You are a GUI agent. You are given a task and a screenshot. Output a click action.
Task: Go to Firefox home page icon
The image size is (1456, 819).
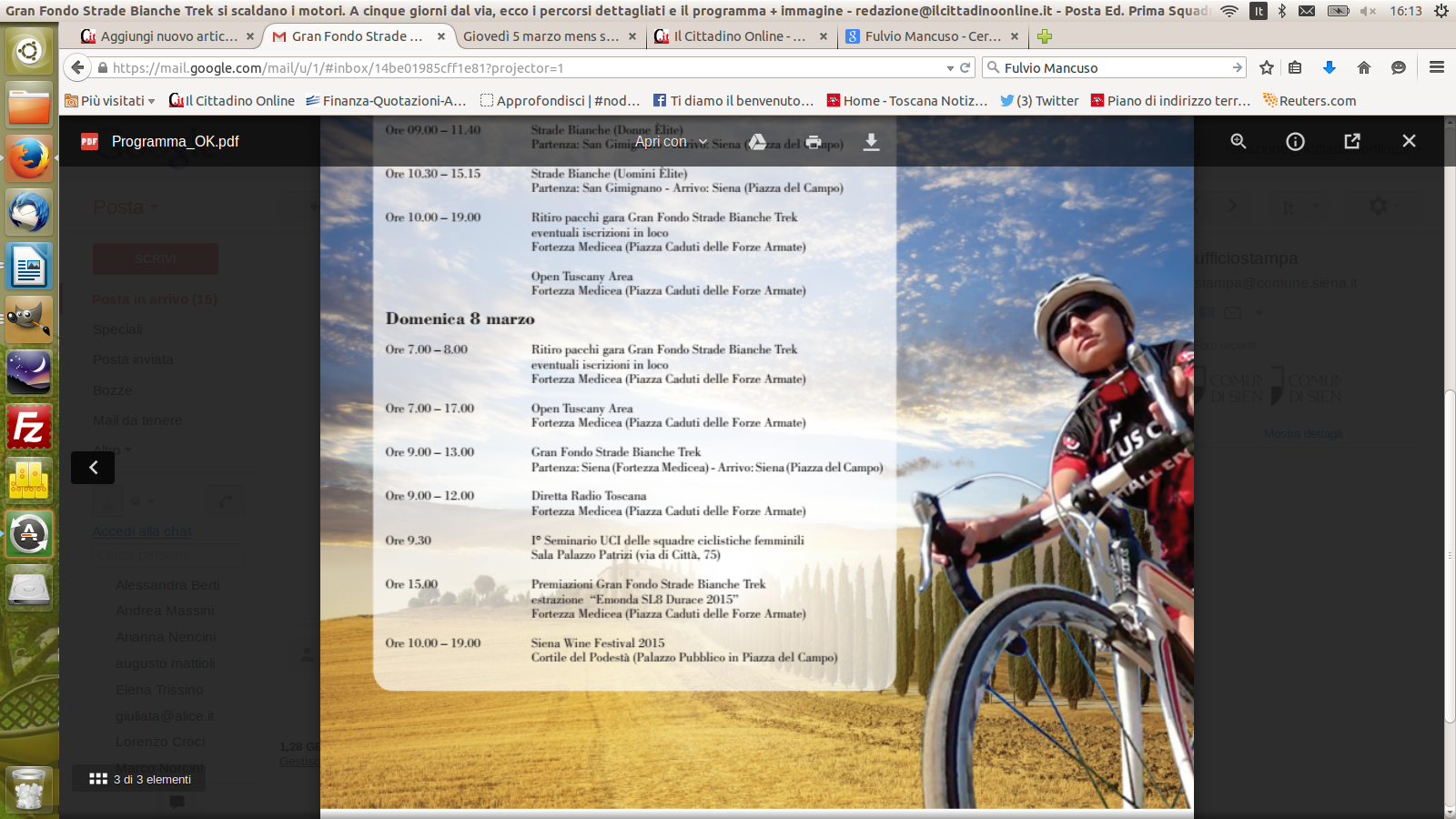[x=1364, y=68]
